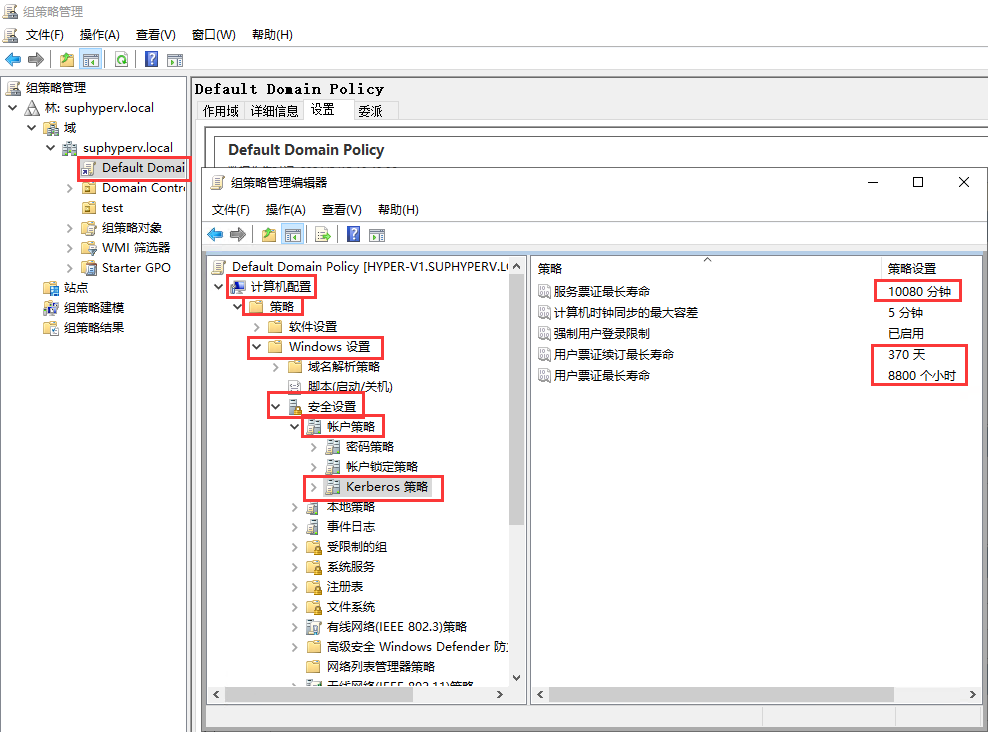
Task: Click Back arrow in Group Policy Management toolbar
Action: coord(13,60)
